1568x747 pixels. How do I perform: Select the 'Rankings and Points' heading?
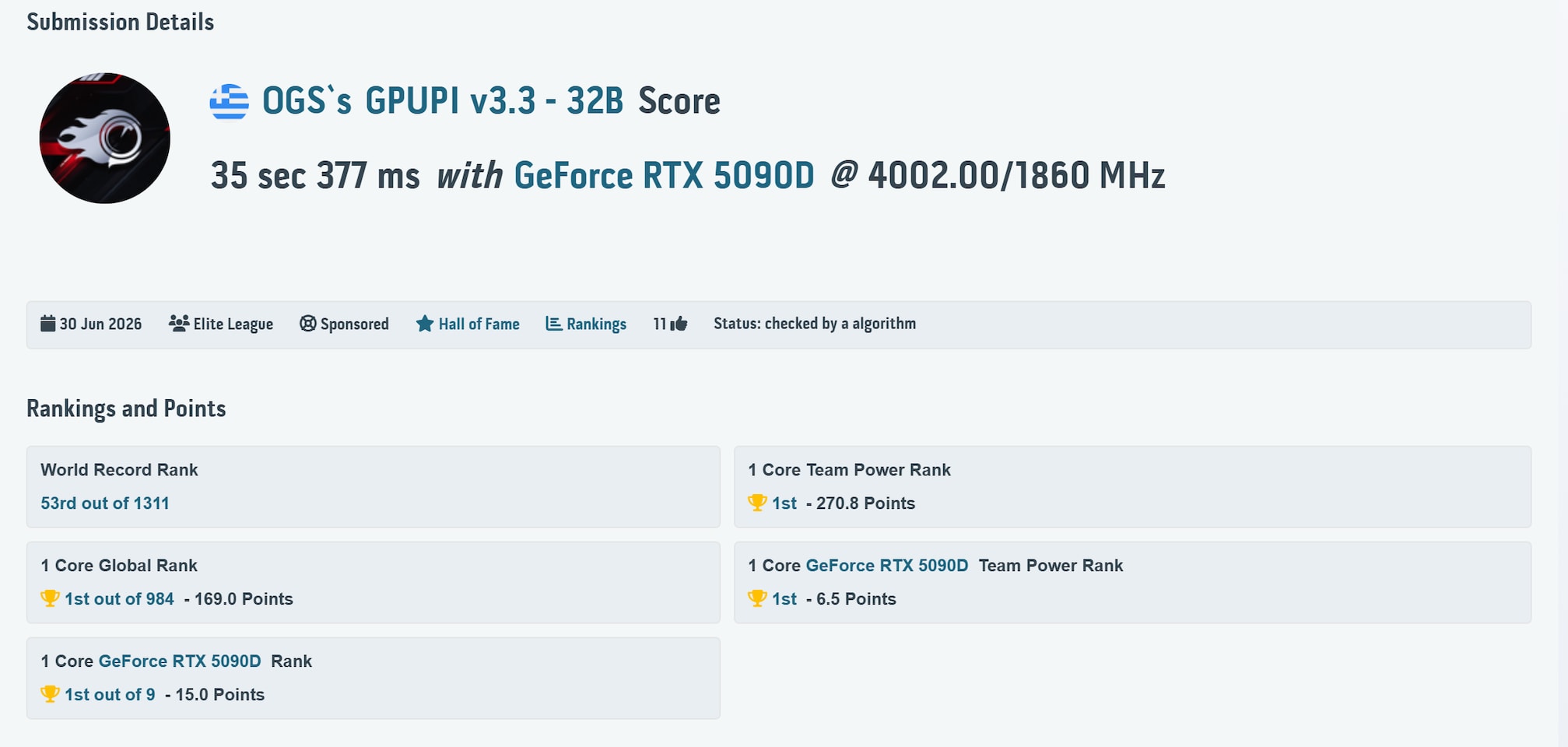point(126,409)
